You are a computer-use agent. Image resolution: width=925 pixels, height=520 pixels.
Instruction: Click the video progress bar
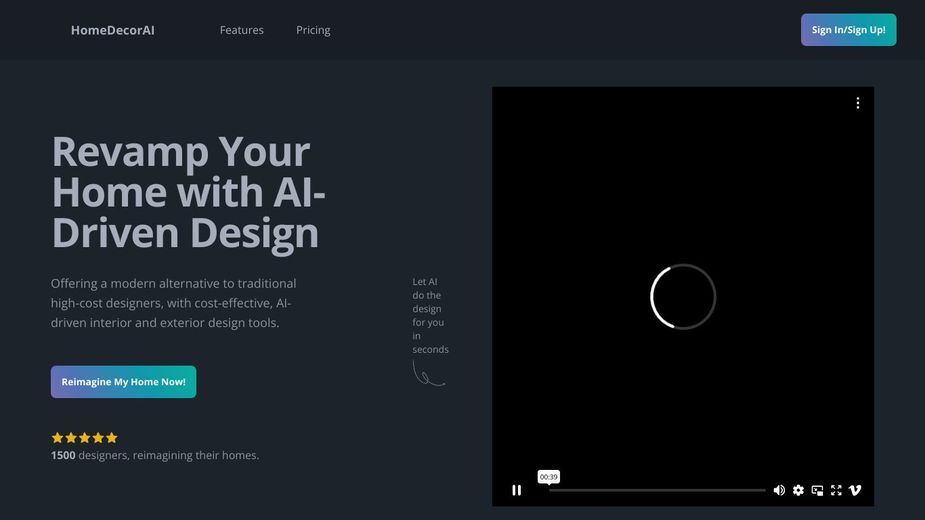click(x=657, y=490)
